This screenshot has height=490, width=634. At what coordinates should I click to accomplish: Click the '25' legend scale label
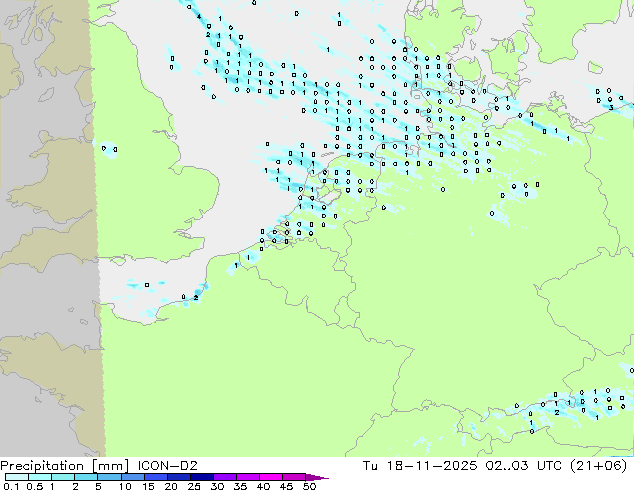click(x=194, y=486)
